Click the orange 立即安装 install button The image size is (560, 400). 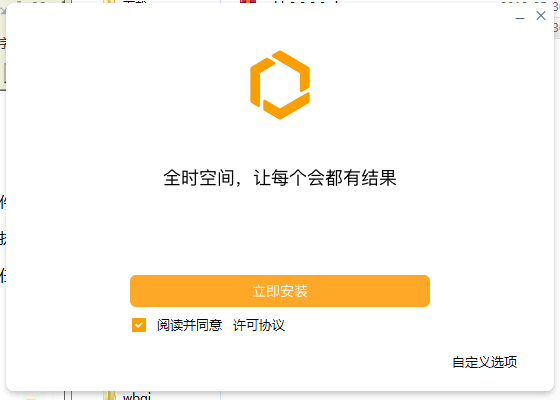[280, 291]
